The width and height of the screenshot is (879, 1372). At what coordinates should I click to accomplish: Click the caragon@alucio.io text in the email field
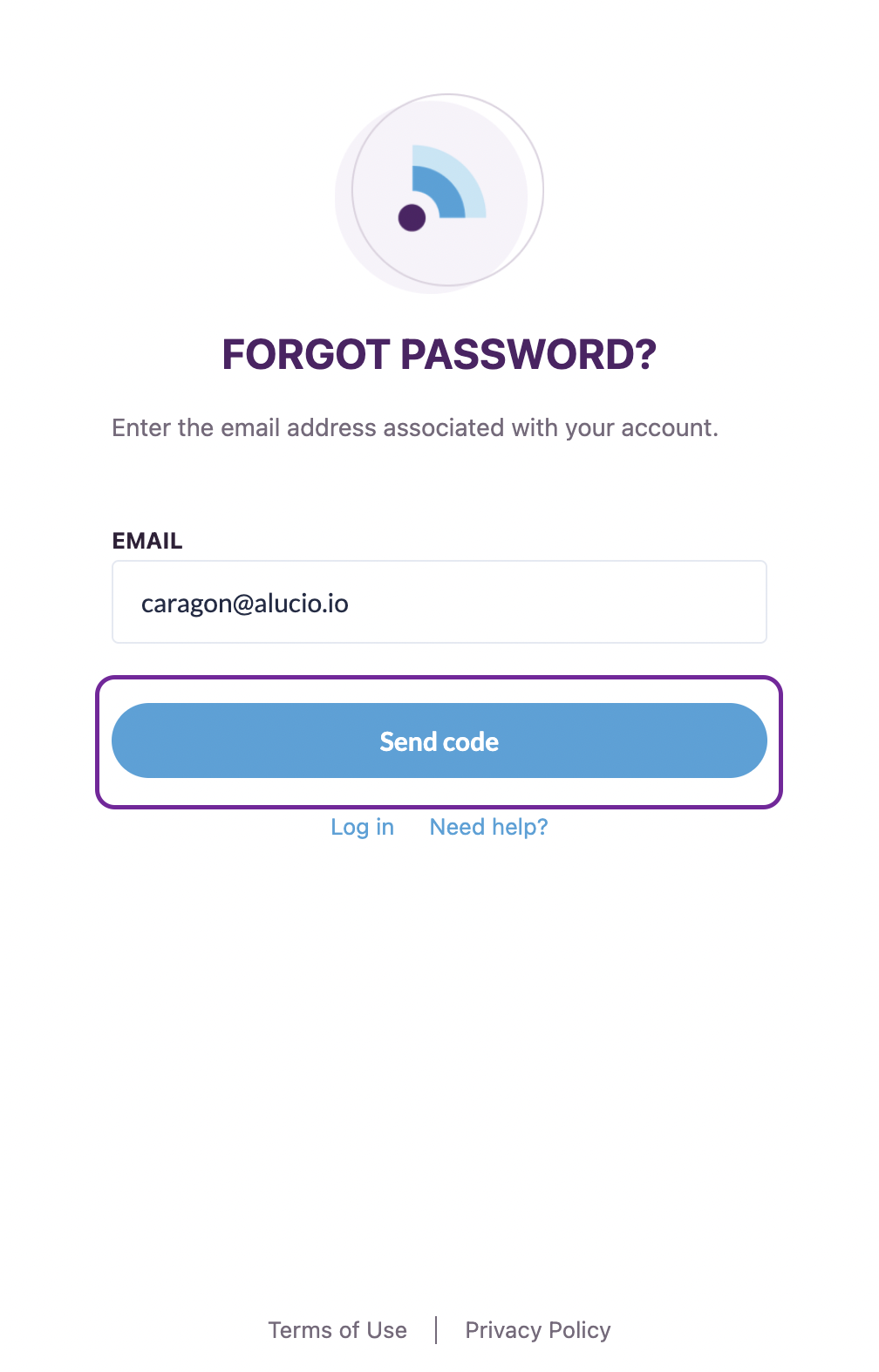(245, 604)
